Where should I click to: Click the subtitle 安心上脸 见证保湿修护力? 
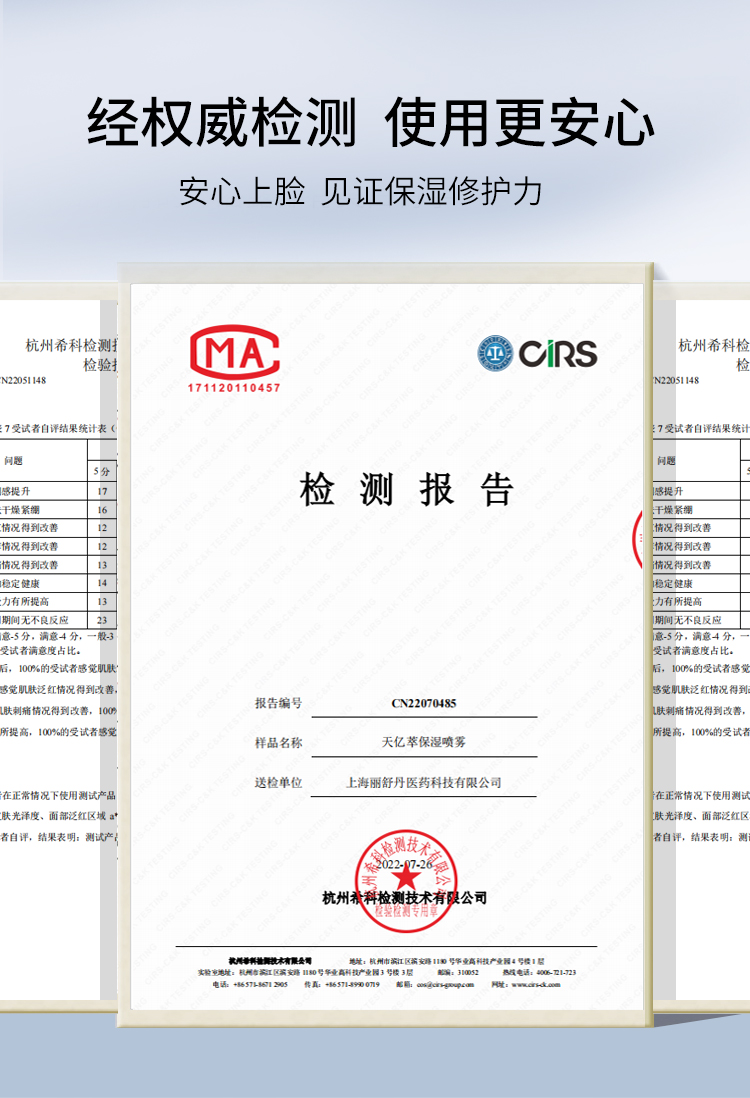coord(361,191)
